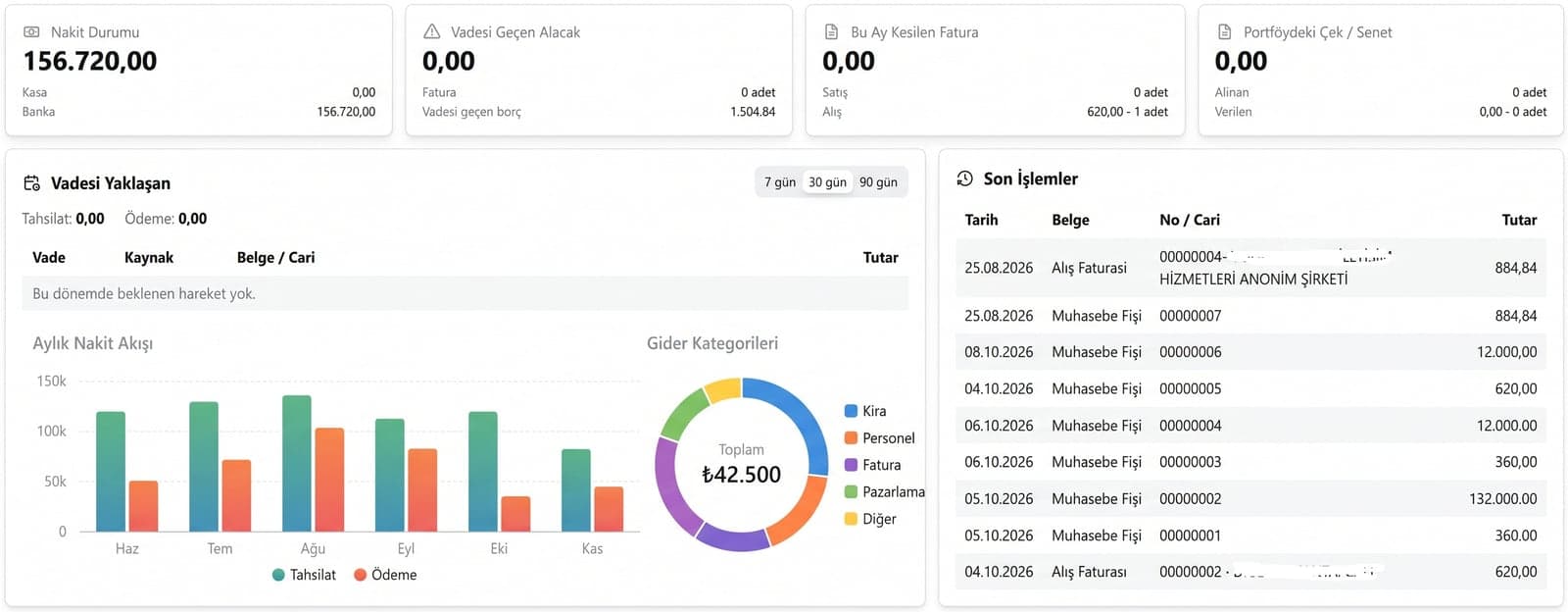Click the Tarih column header in Son İşlemler
Screen dimensions: 1568x612
981,220
